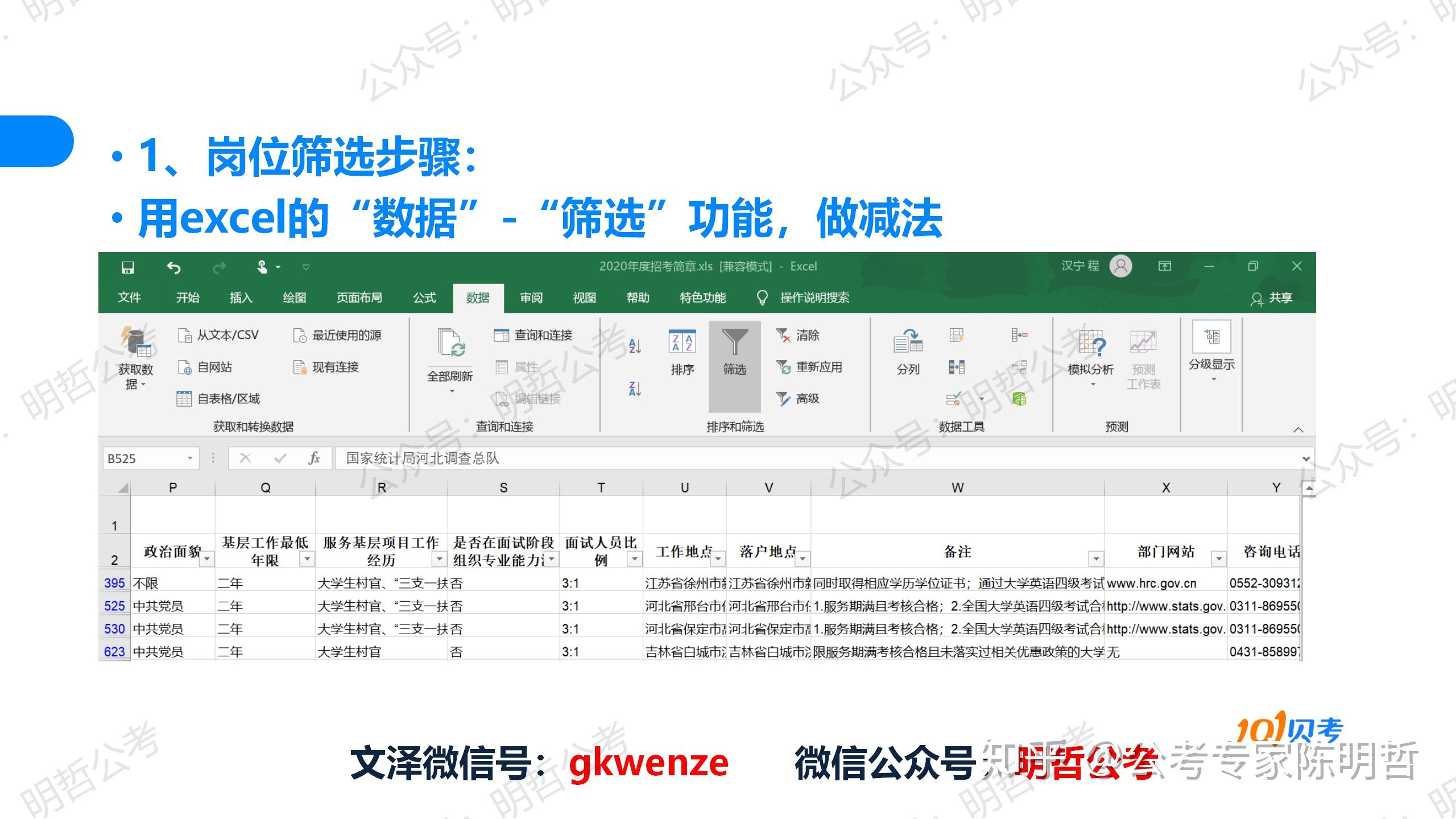This screenshot has height=819, width=1456.
Task: Select row header 525
Action: coord(114,606)
